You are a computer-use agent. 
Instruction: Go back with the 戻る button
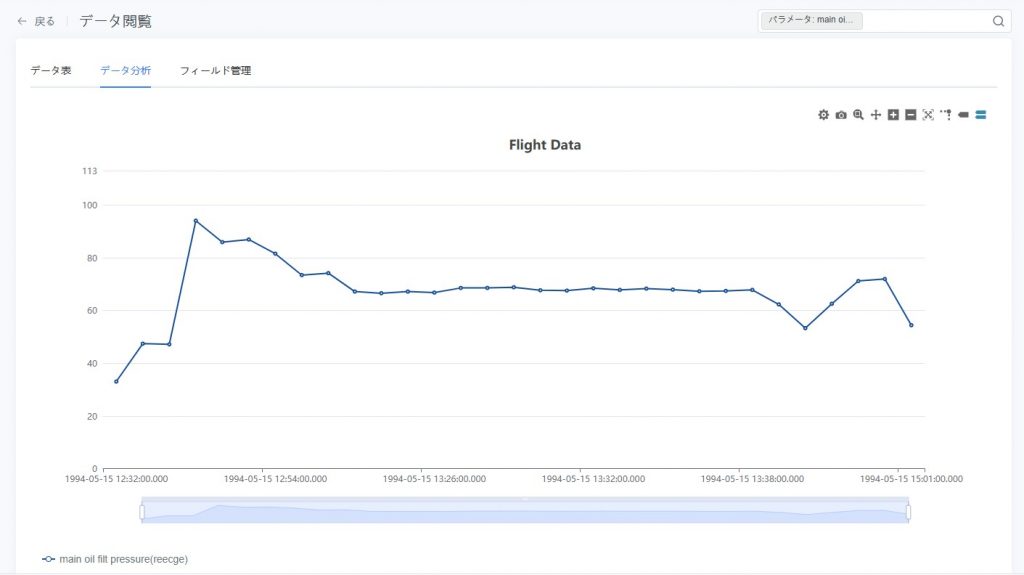[36, 21]
